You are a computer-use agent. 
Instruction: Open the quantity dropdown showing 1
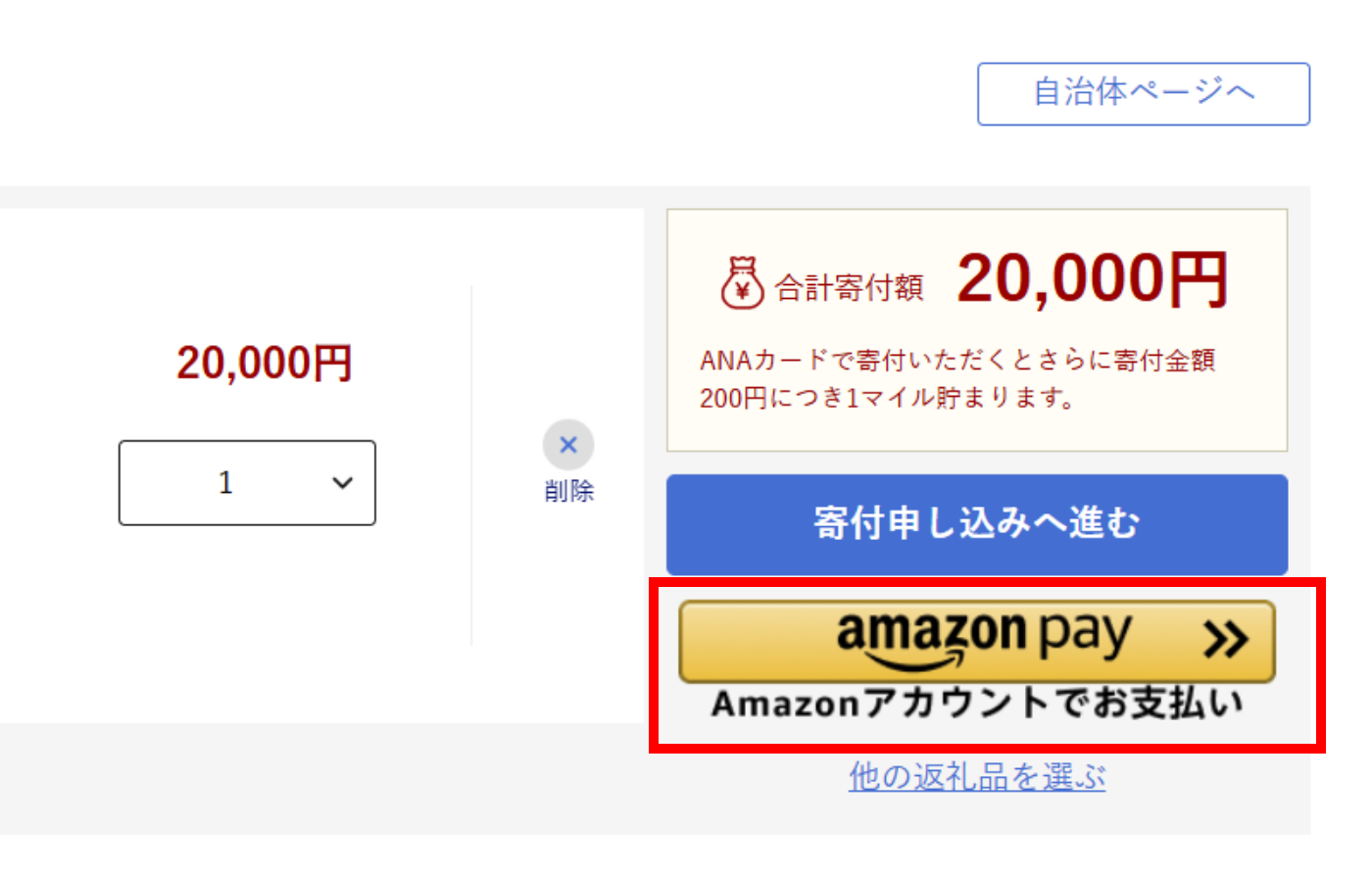coord(247,483)
